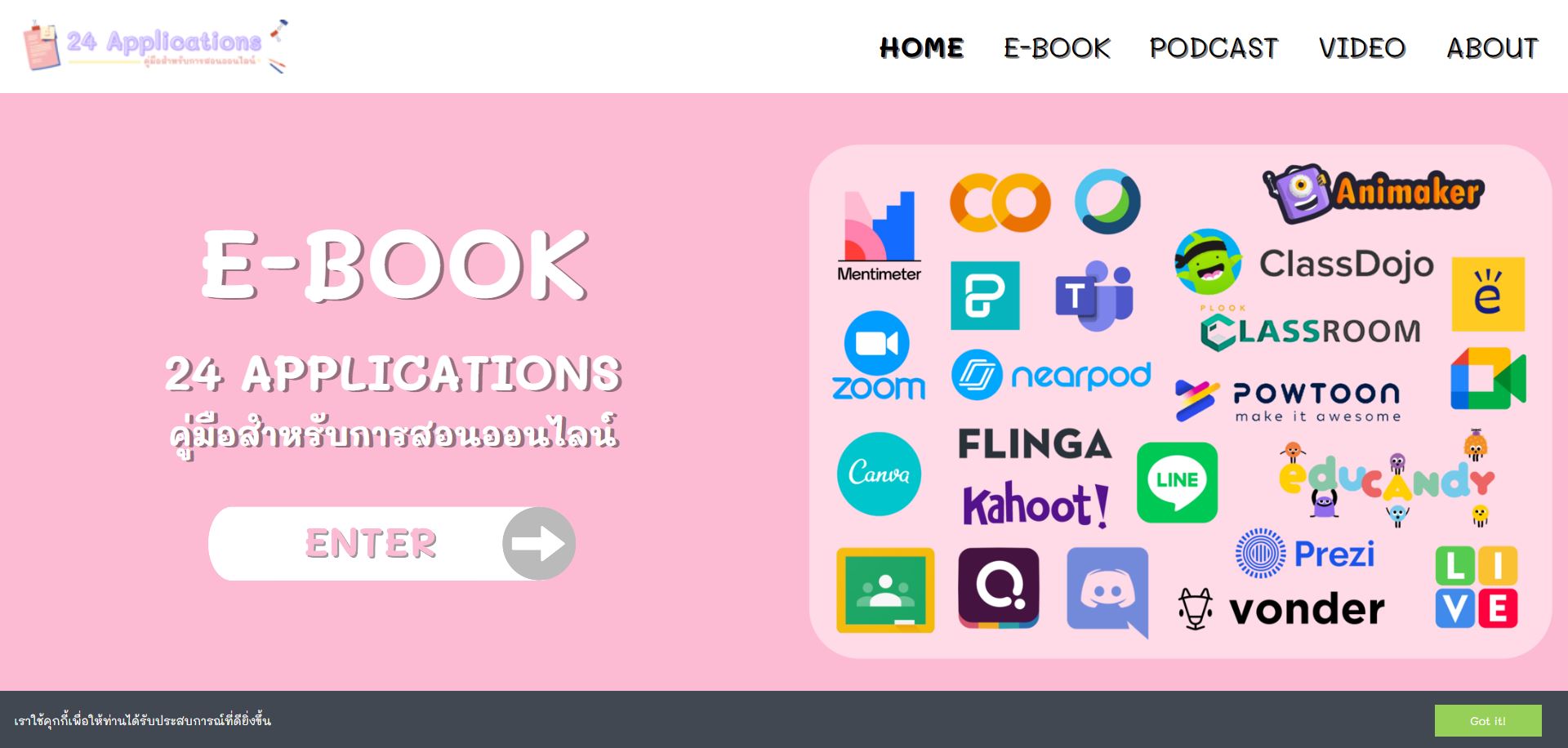Go to the PODCAST page
Screen dimensions: 1568x748
(1214, 48)
